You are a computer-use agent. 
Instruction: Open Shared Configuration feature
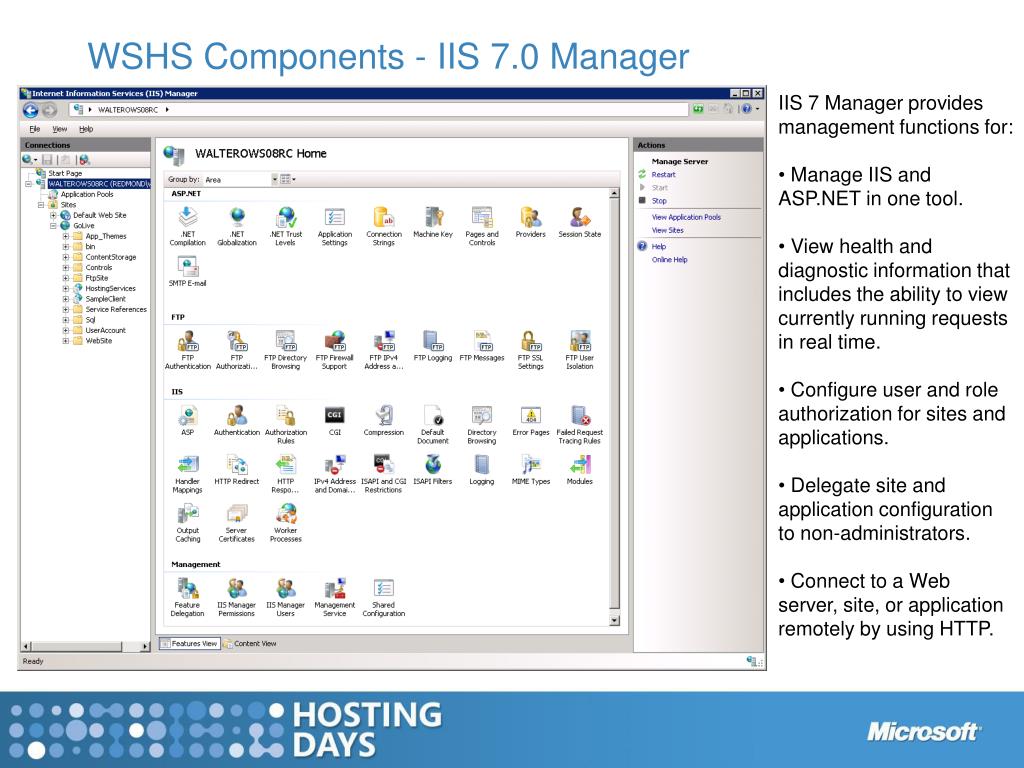383,597
